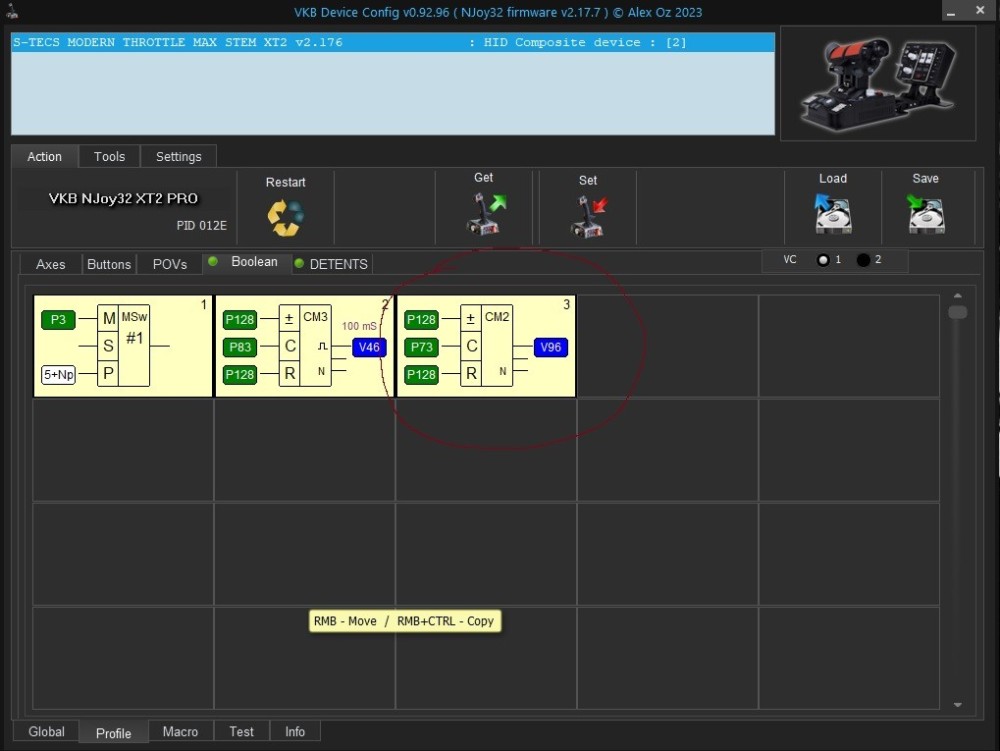Click the Load disk icon

[x=832, y=214]
